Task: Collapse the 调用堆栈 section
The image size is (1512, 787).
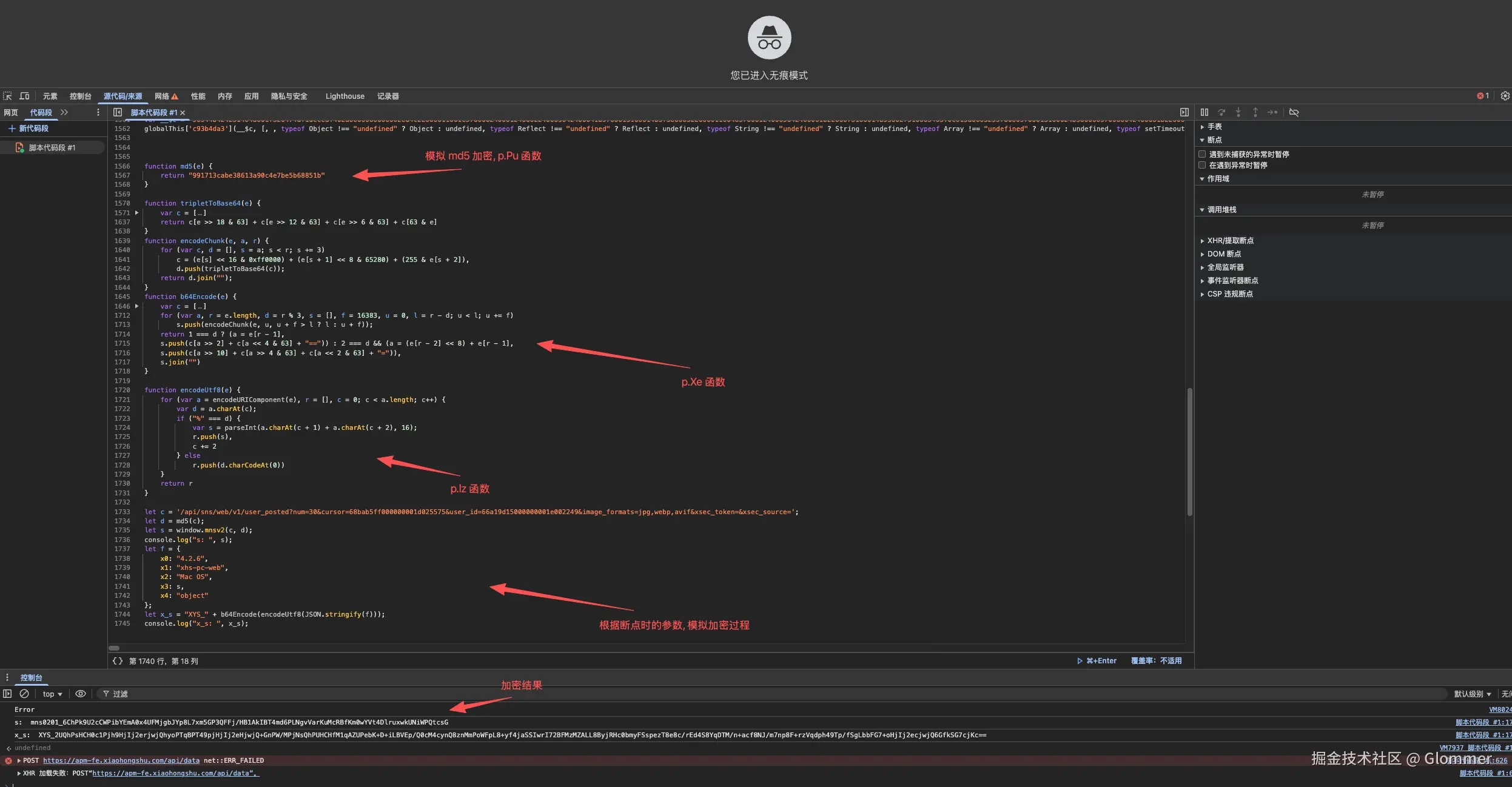Action: (1221, 210)
